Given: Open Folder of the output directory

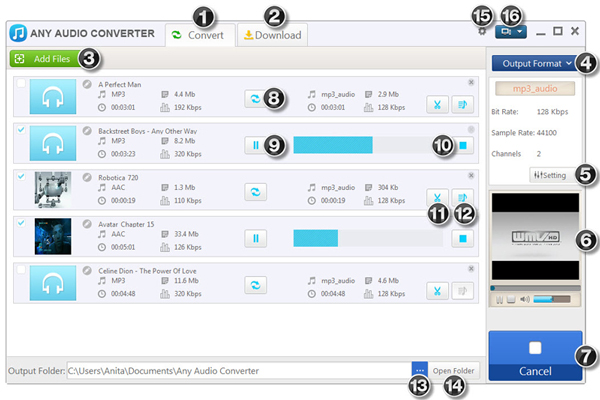Looking at the screenshot, I should [x=453, y=371].
